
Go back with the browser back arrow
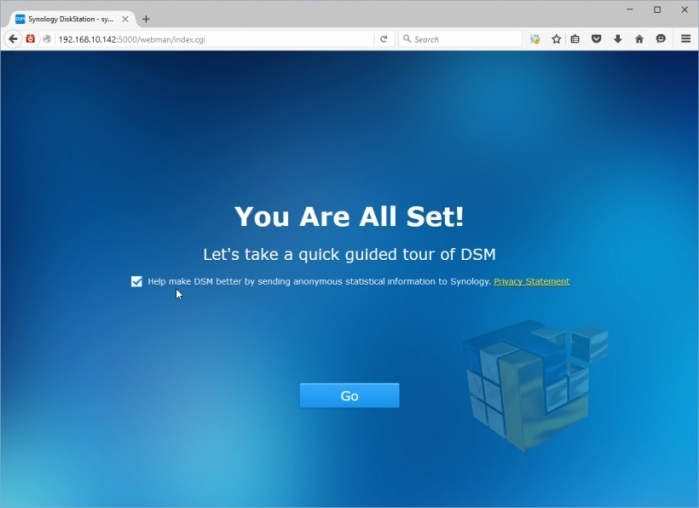pyautogui.click(x=13, y=39)
